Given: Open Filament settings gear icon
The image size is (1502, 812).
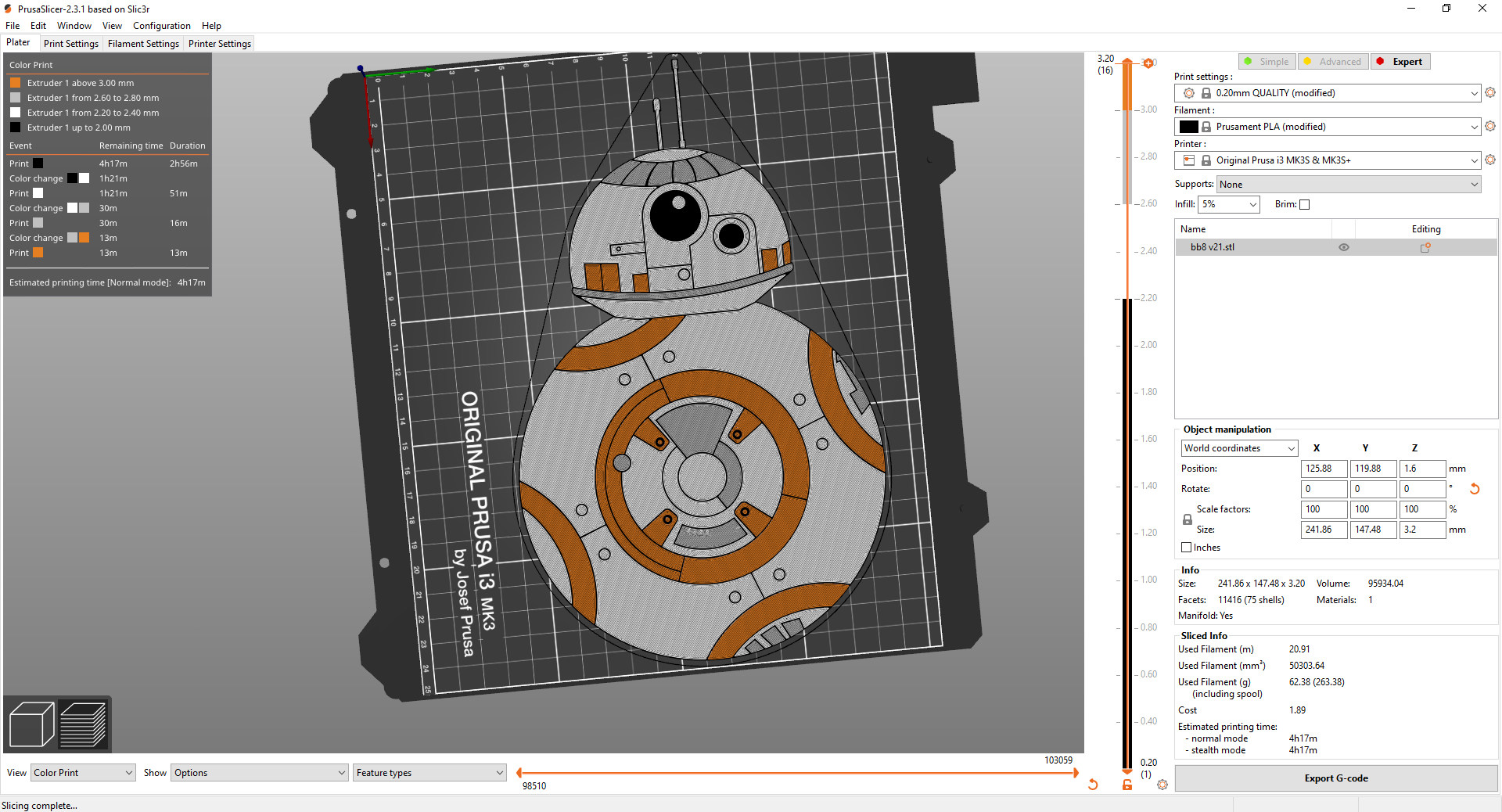Looking at the screenshot, I should coord(1489,126).
